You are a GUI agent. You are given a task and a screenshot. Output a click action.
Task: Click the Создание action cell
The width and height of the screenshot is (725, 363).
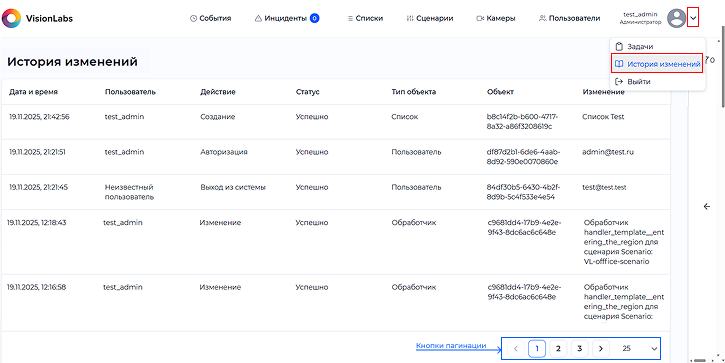[217, 117]
